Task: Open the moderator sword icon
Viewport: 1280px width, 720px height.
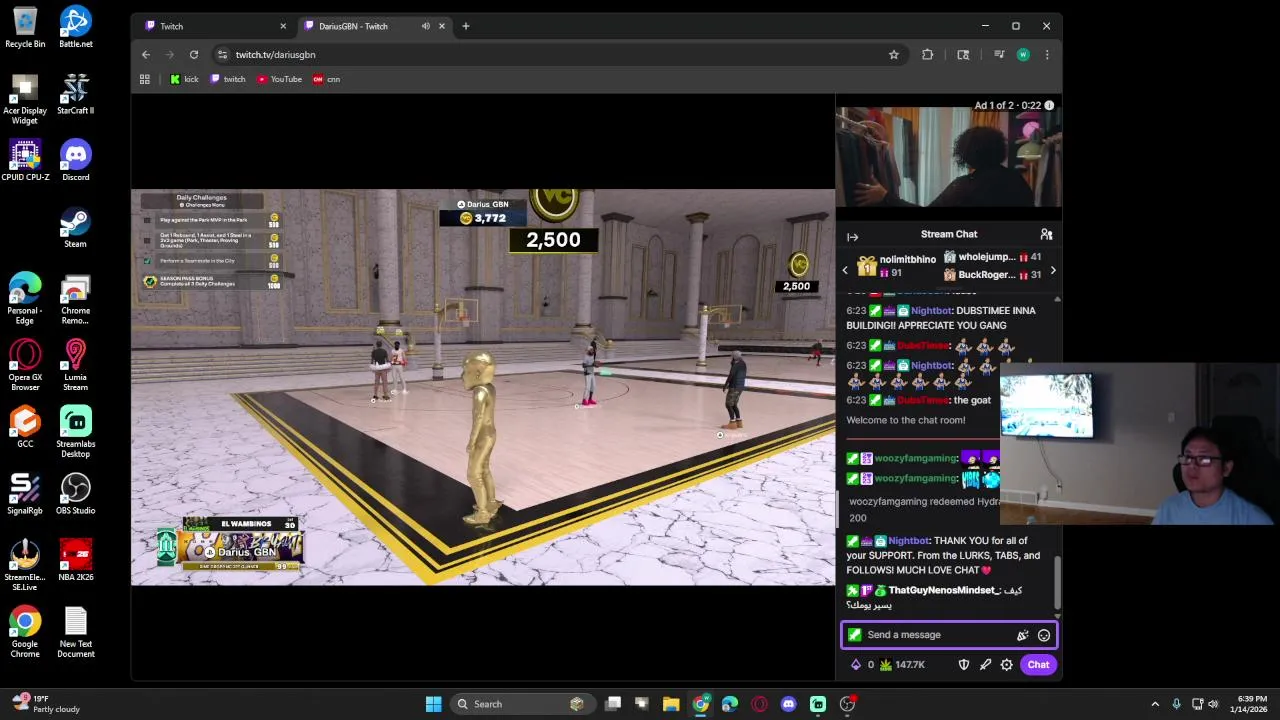Action: coord(985,665)
